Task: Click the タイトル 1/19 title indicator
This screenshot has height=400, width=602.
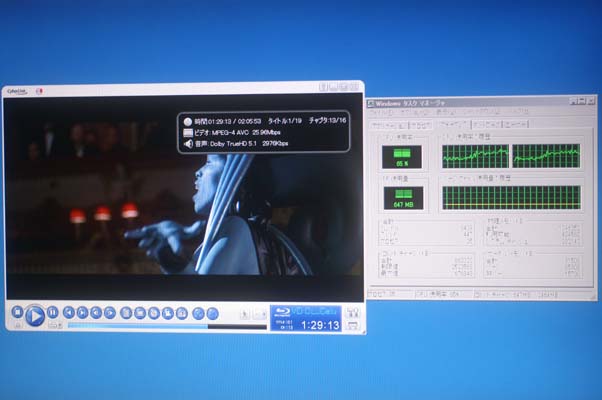Action: point(285,121)
